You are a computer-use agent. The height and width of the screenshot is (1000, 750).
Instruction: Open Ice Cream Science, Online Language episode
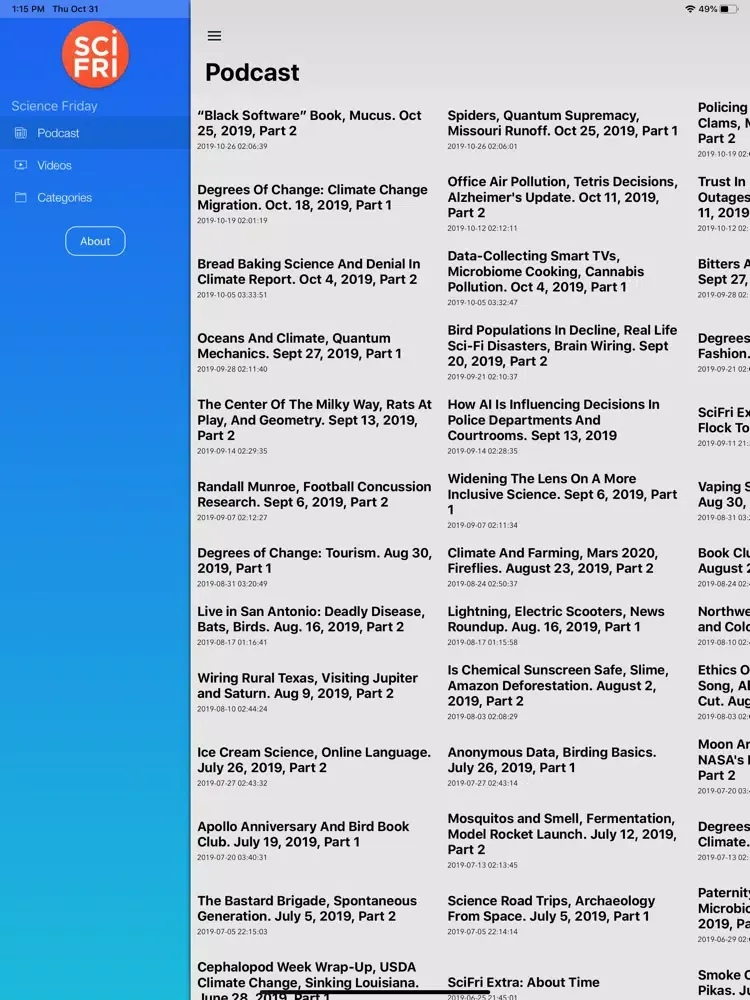pyautogui.click(x=314, y=760)
